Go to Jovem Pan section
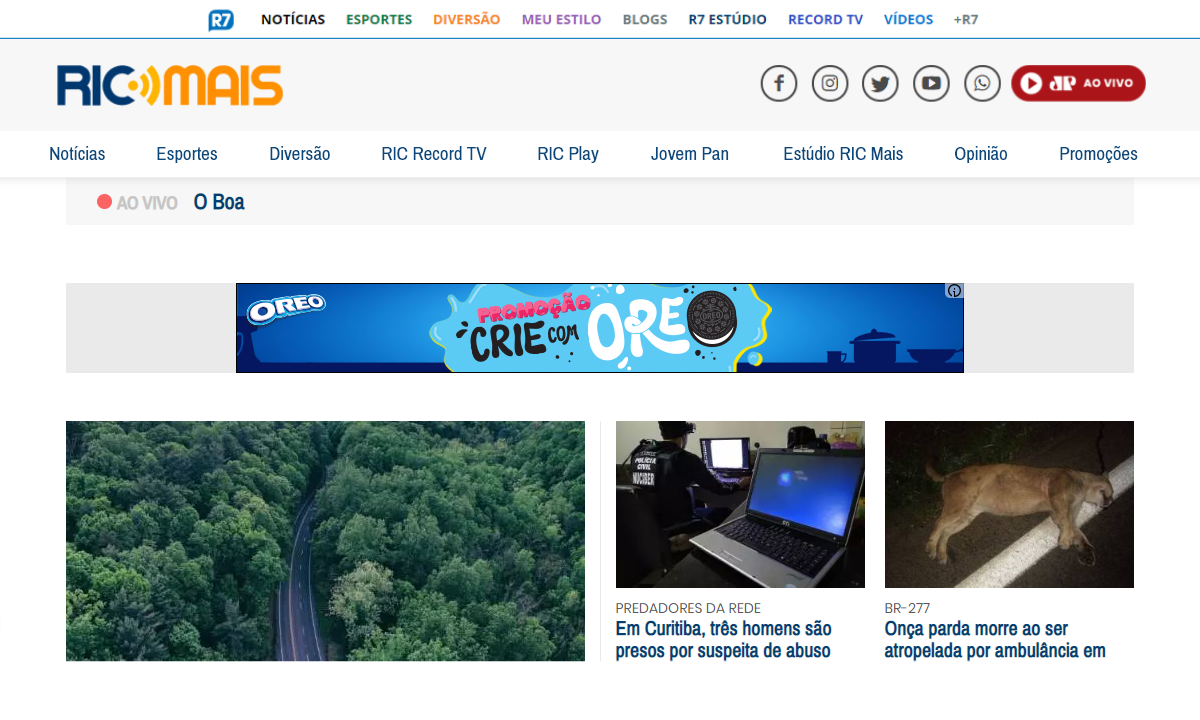Image resolution: width=1200 pixels, height=720 pixels. [x=690, y=154]
